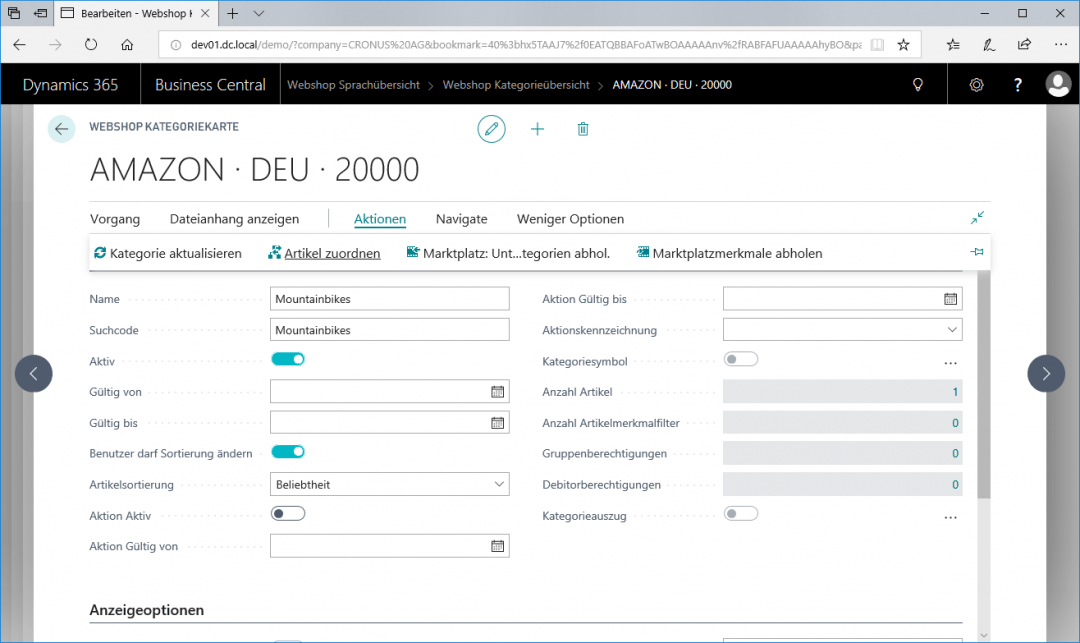Viewport: 1080px width, 643px height.
Task: Run Kategorie aktualisieren action
Action: (168, 253)
